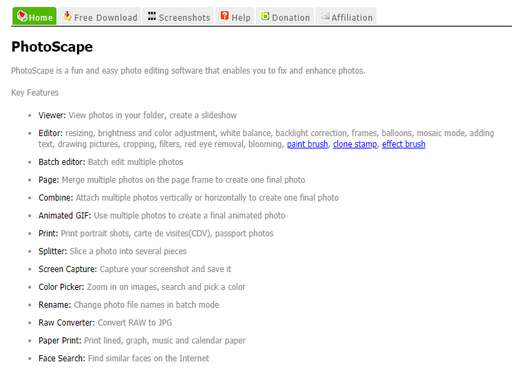Click the green Donation icon

(265, 16)
